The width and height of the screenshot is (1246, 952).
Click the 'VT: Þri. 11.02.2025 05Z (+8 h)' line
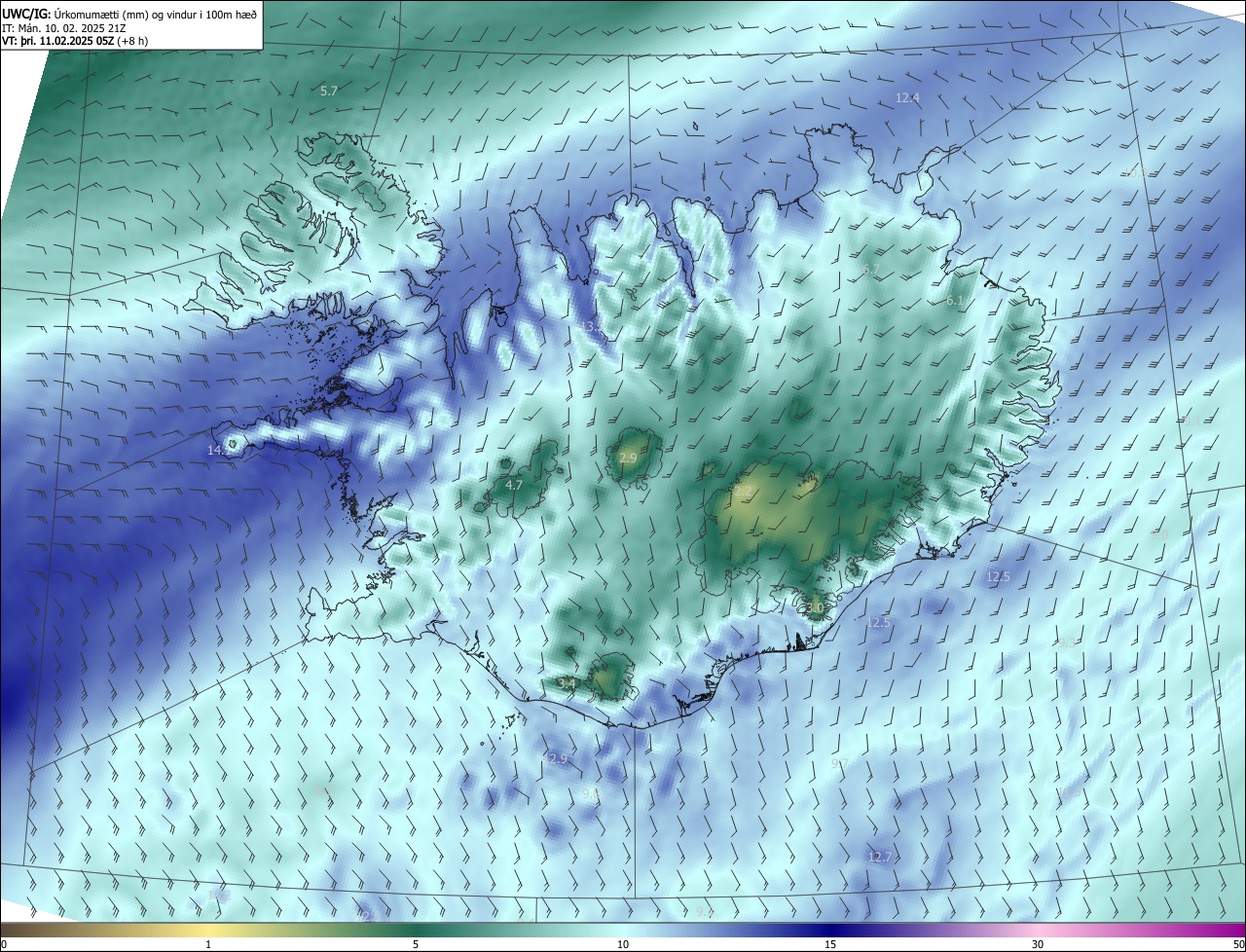click(75, 41)
